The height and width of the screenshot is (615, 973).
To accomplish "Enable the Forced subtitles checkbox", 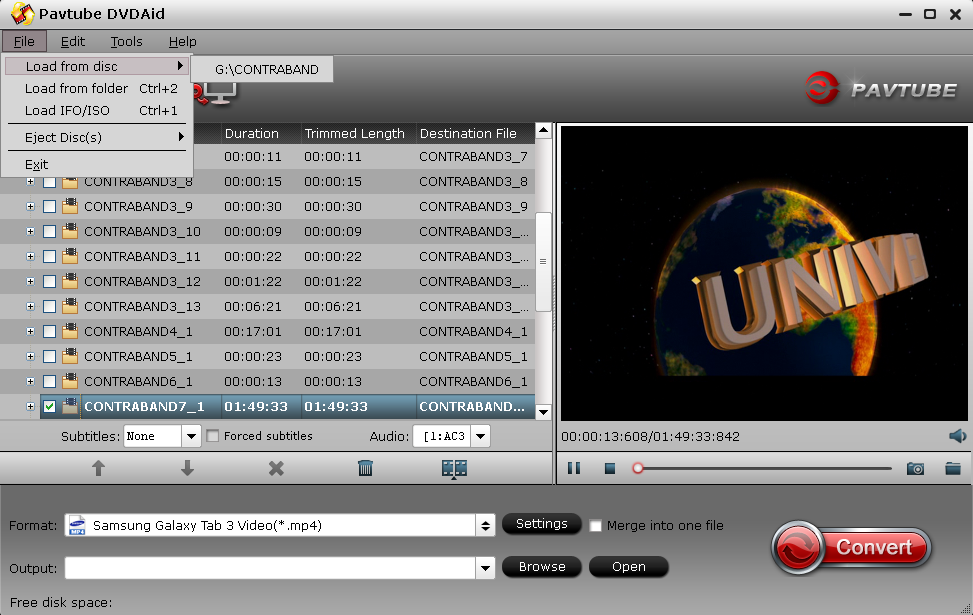I will 213,436.
